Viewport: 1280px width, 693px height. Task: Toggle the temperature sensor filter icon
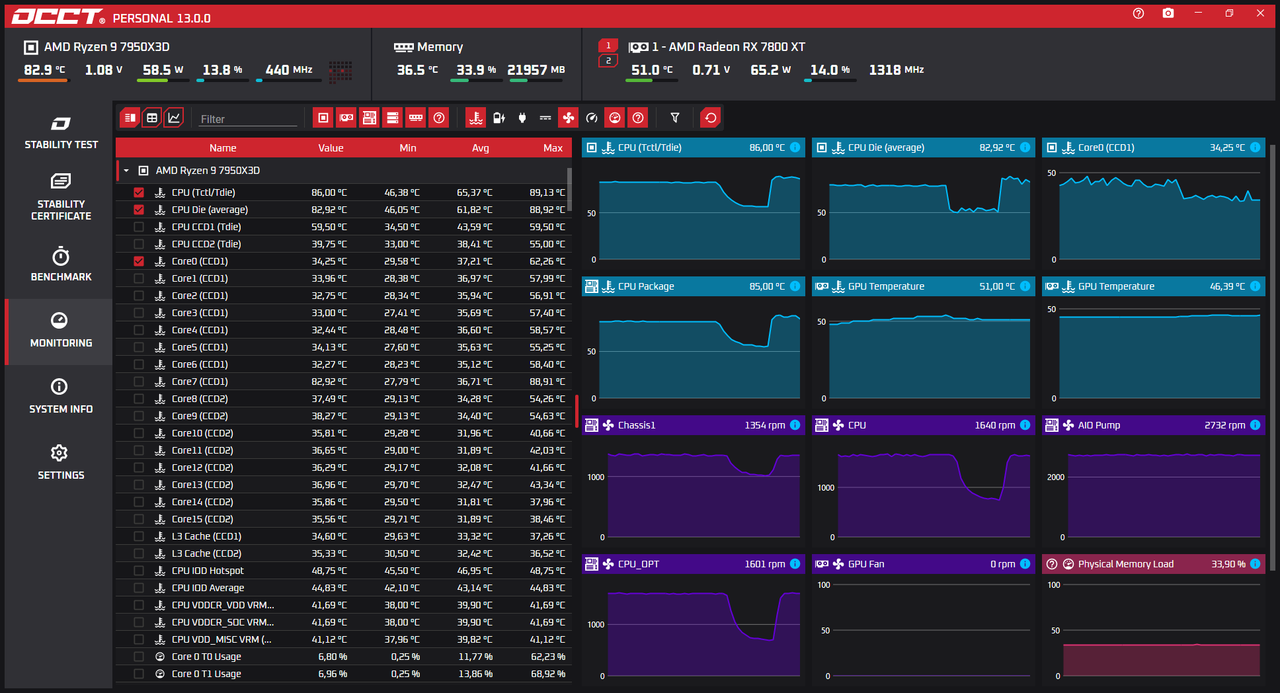[476, 118]
